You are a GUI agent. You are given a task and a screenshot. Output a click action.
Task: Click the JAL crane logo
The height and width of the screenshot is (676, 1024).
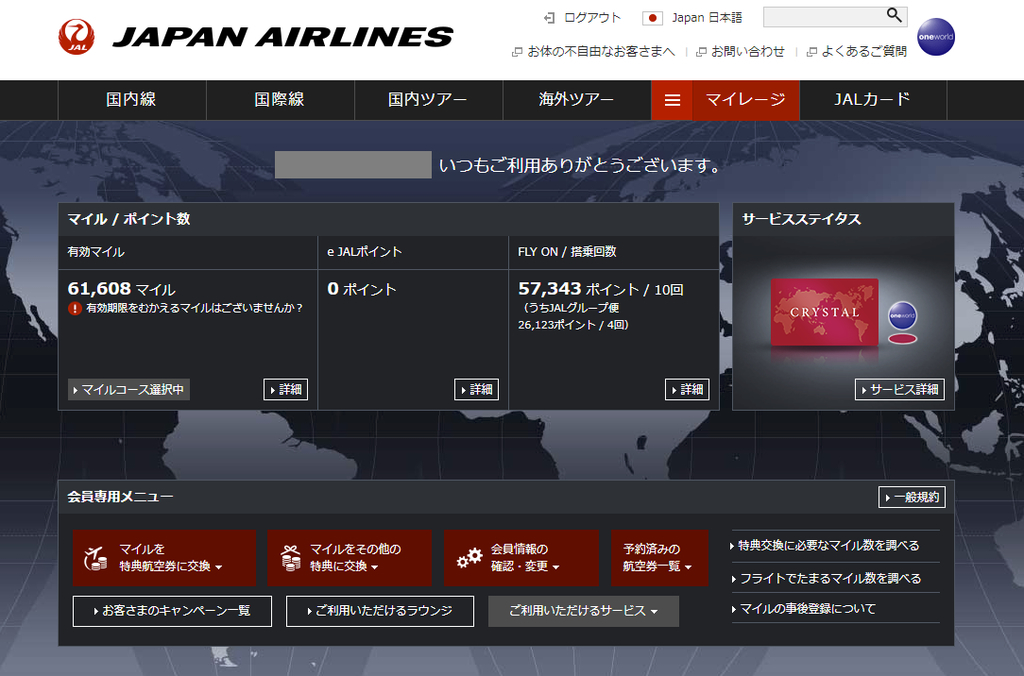76,37
